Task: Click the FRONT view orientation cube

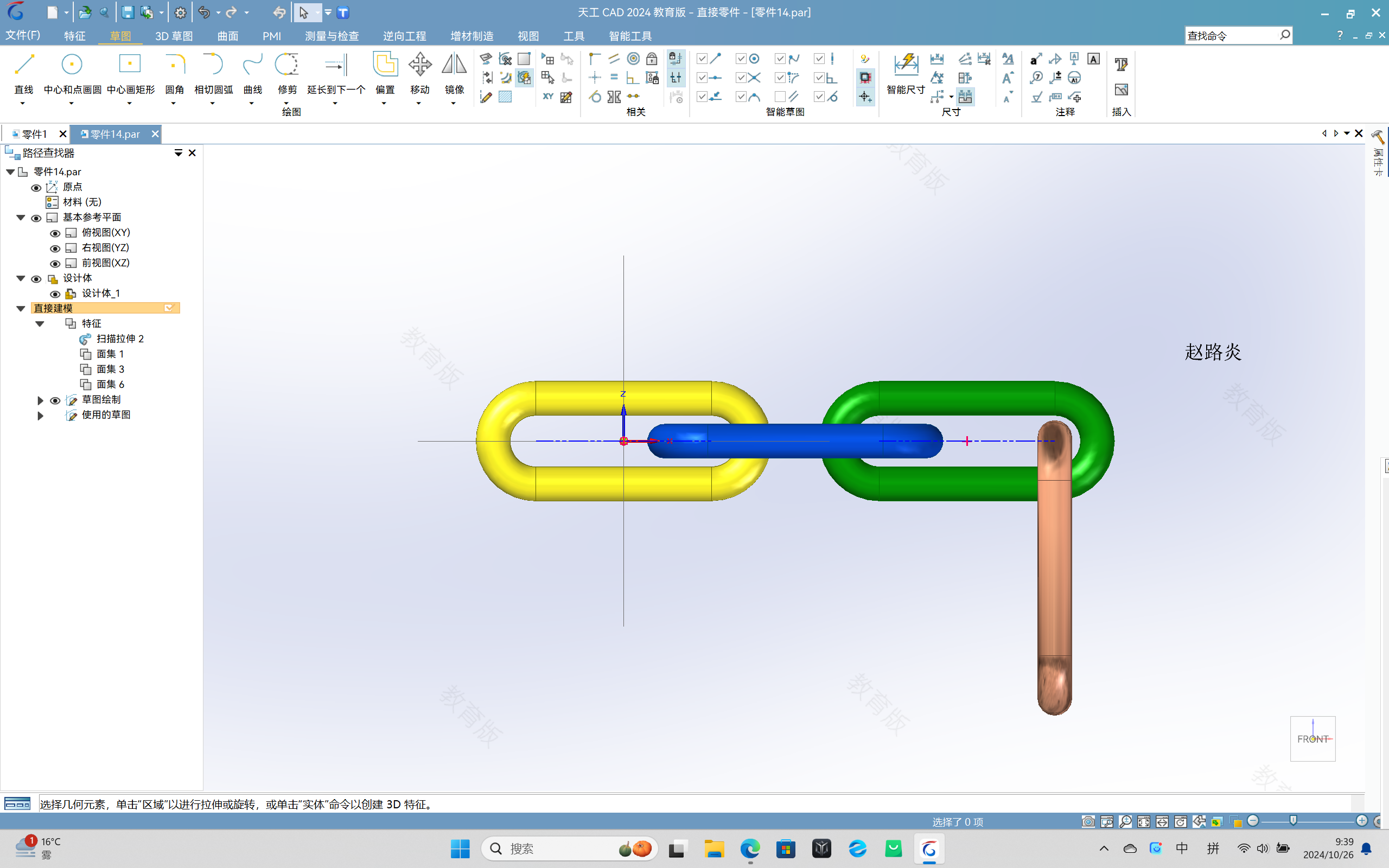Action: (x=1312, y=738)
